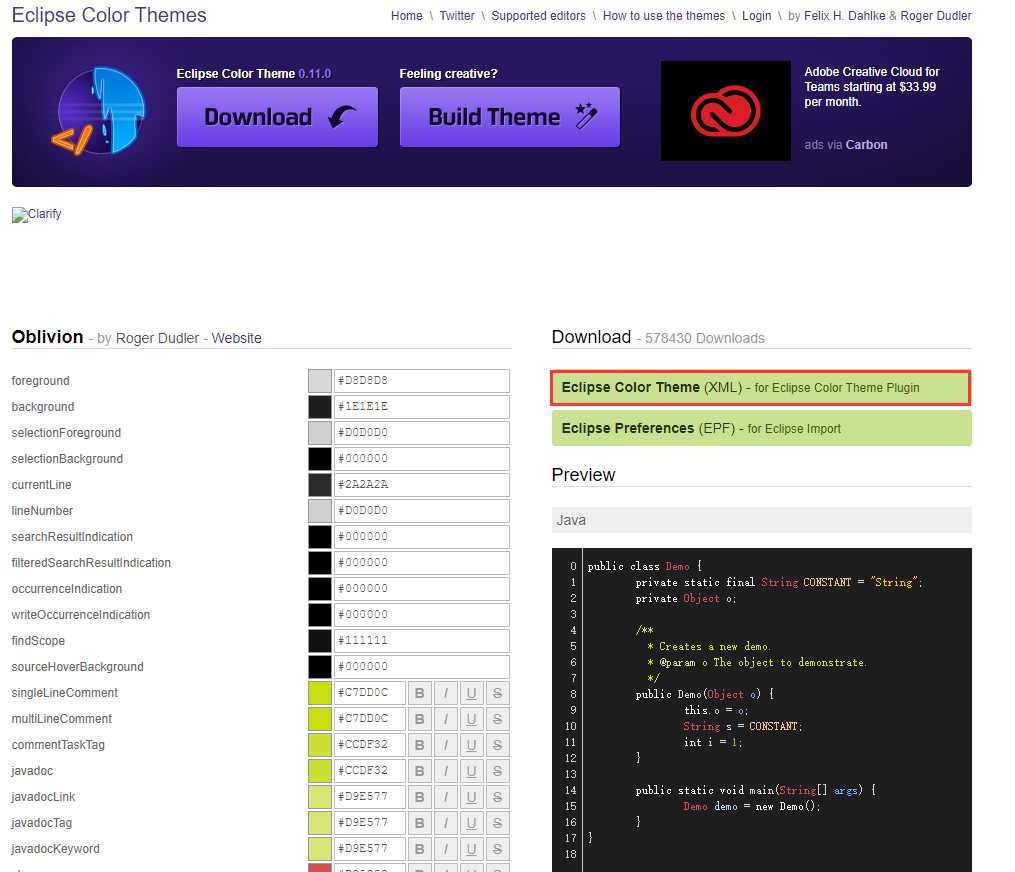Toggle strikethrough for javadocLink
Screen dimensions: 1015x872
point(497,796)
